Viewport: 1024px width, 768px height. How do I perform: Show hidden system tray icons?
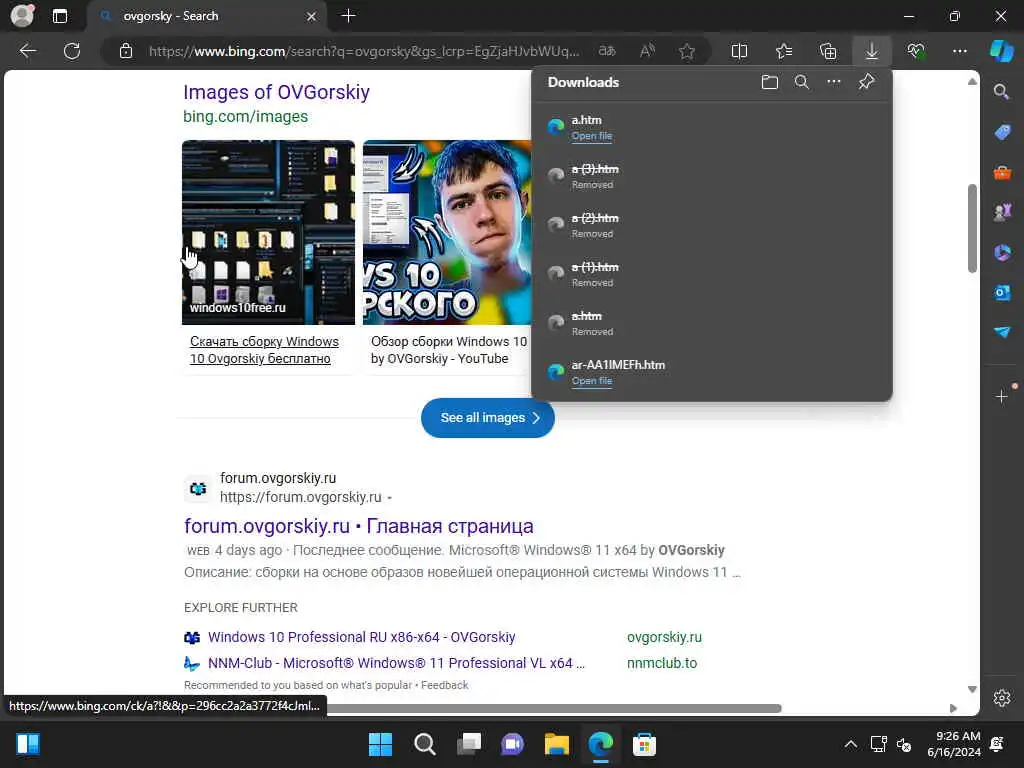coord(850,744)
